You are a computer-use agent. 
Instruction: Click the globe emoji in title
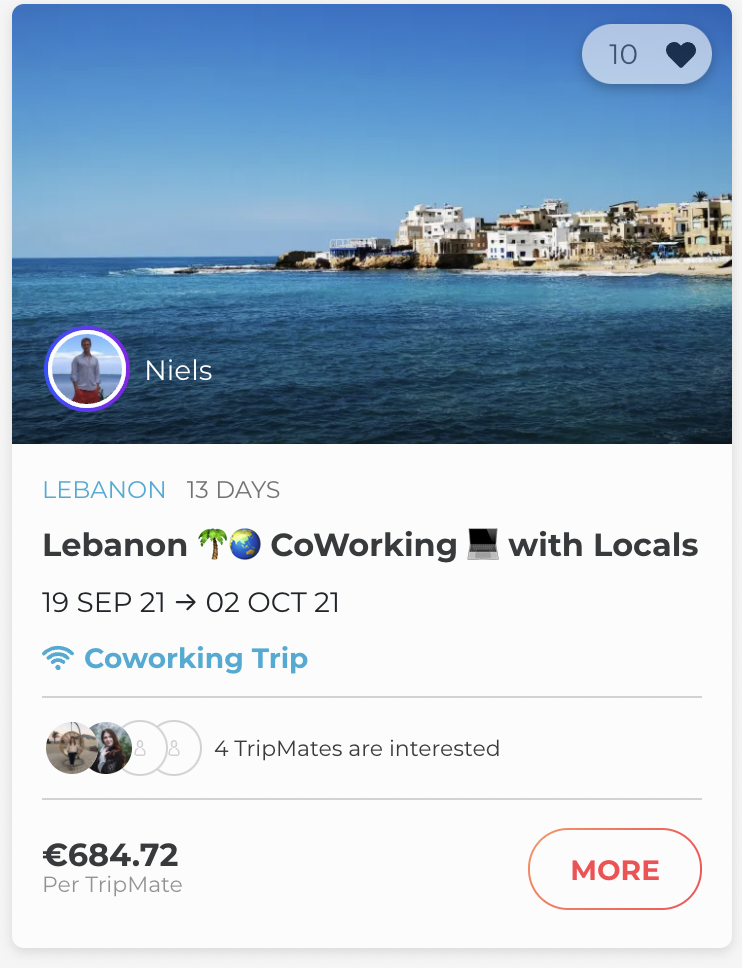coord(244,545)
